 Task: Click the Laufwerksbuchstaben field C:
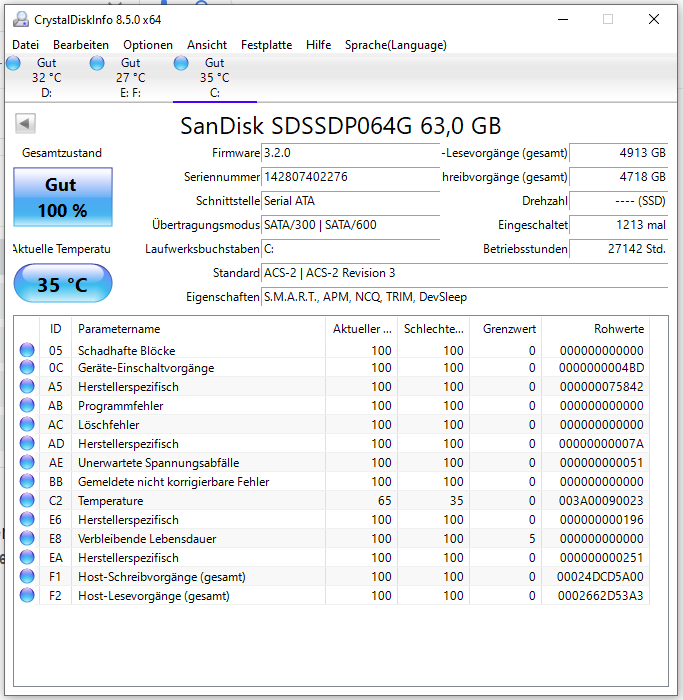pyautogui.click(x=350, y=249)
